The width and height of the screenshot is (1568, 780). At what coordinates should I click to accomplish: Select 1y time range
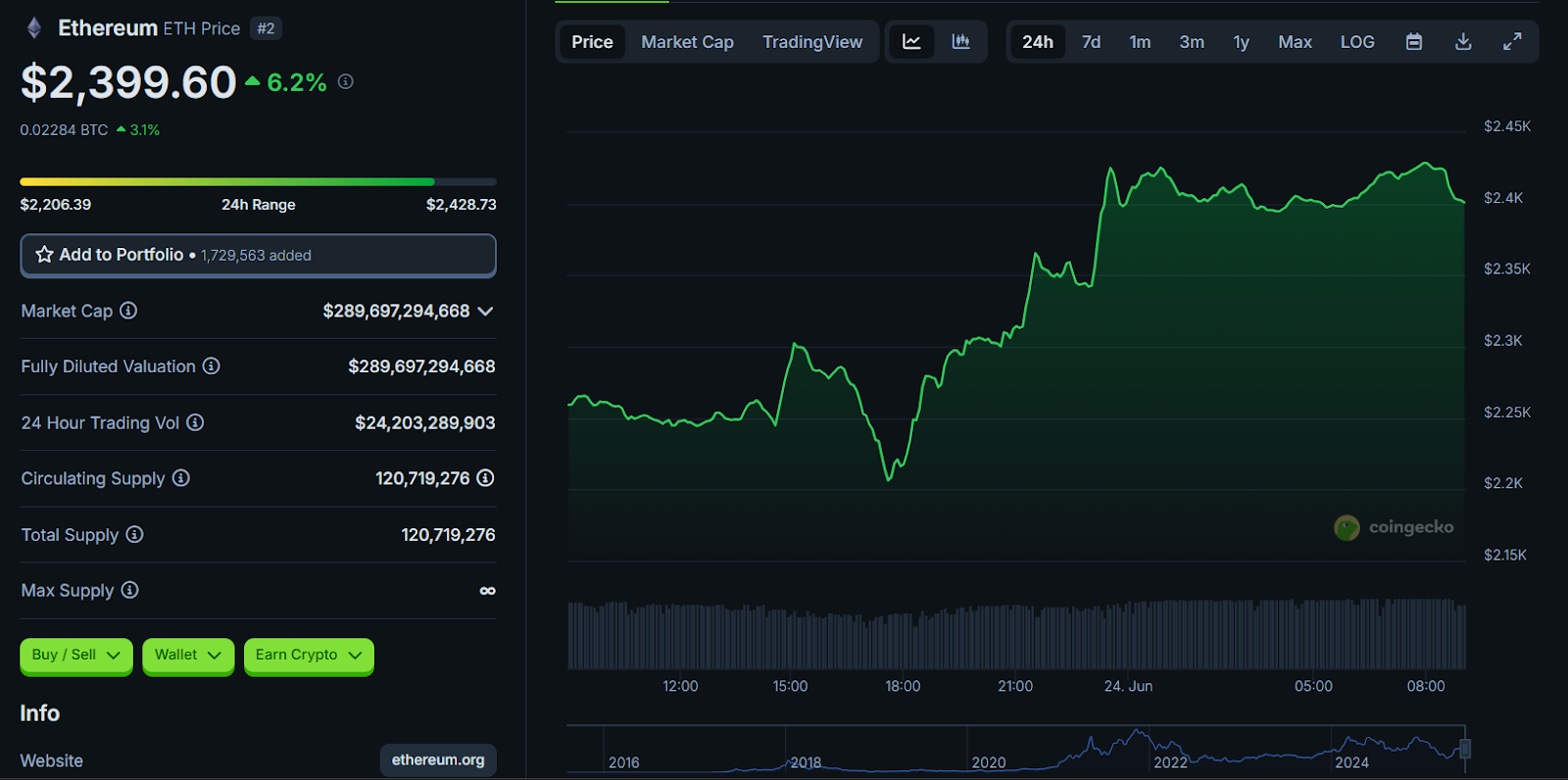pos(1241,42)
